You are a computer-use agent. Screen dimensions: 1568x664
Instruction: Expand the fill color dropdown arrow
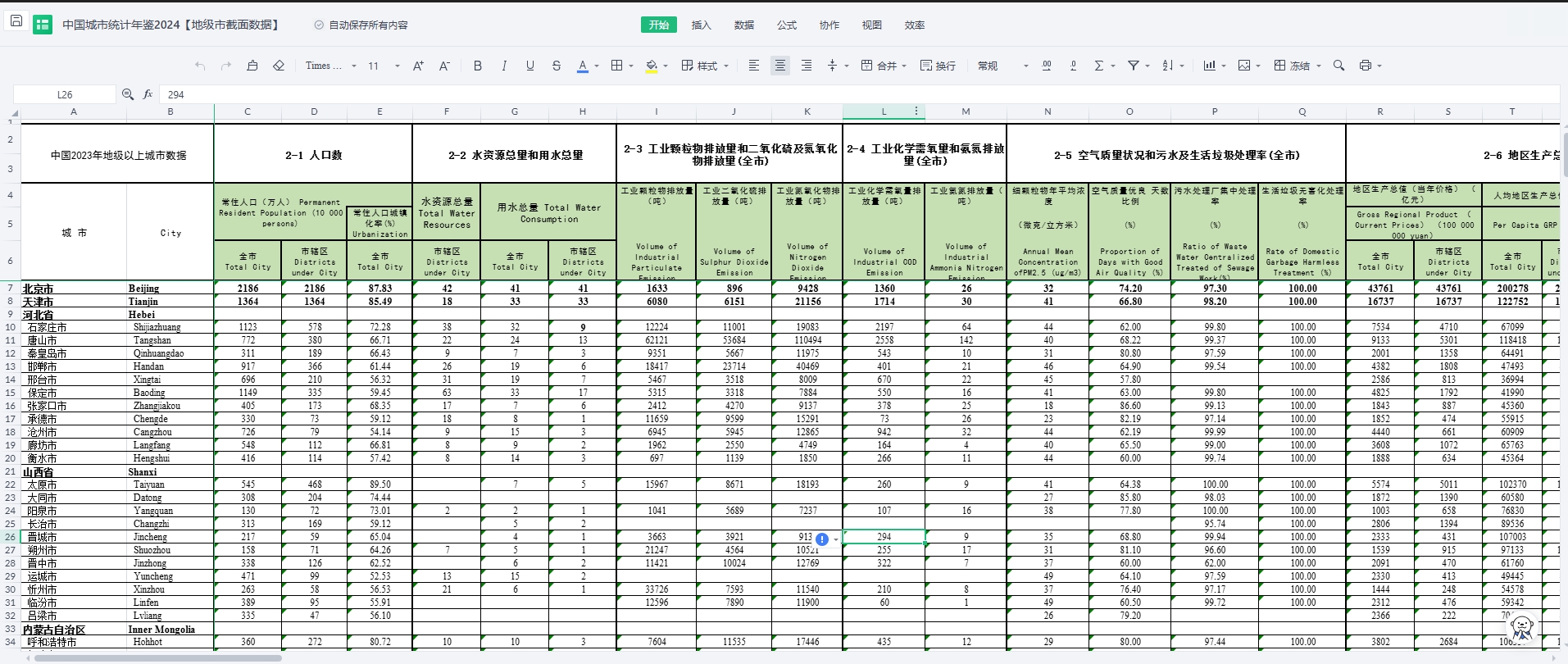click(x=666, y=66)
